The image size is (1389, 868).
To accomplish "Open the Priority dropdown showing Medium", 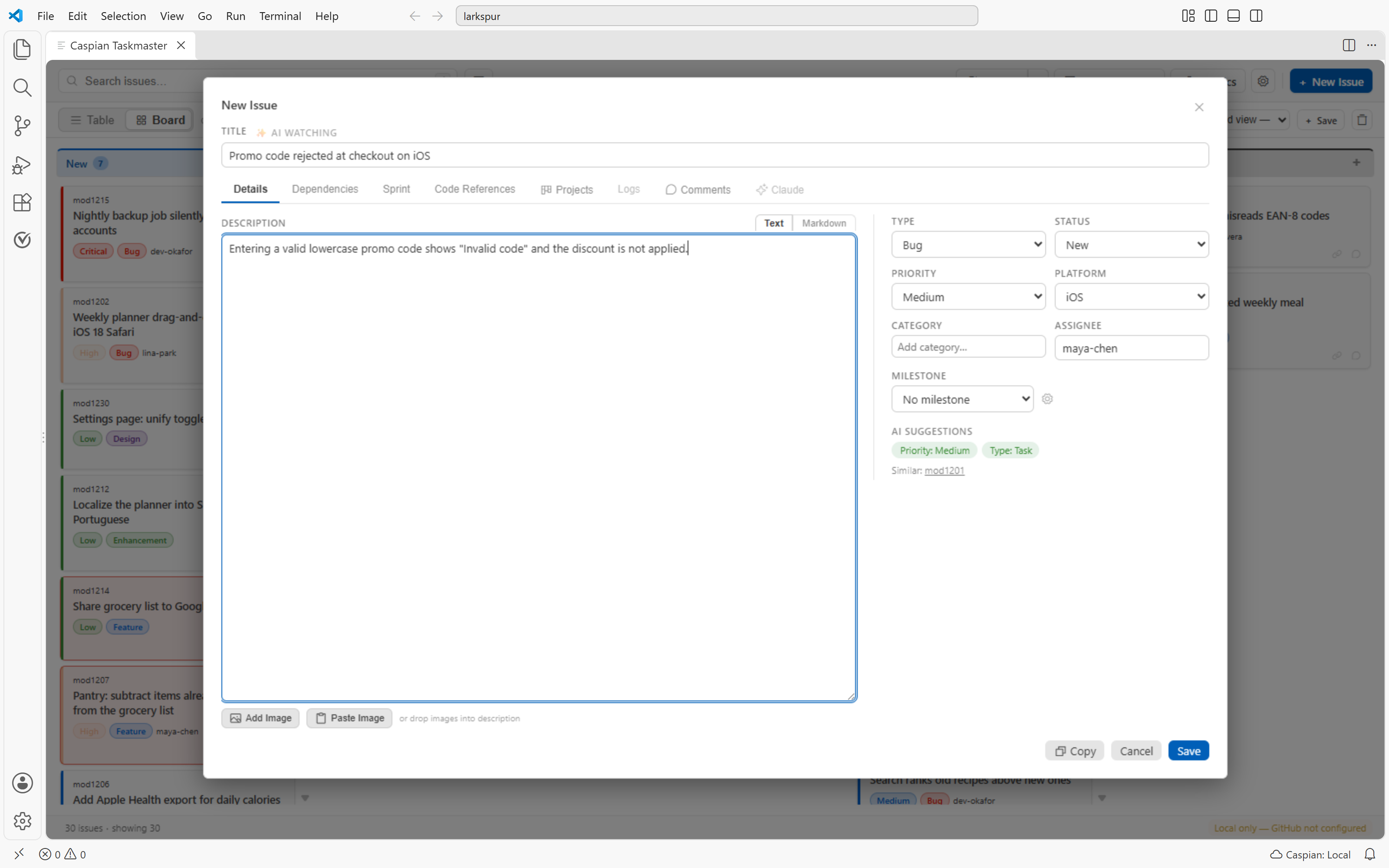I will tap(968, 297).
